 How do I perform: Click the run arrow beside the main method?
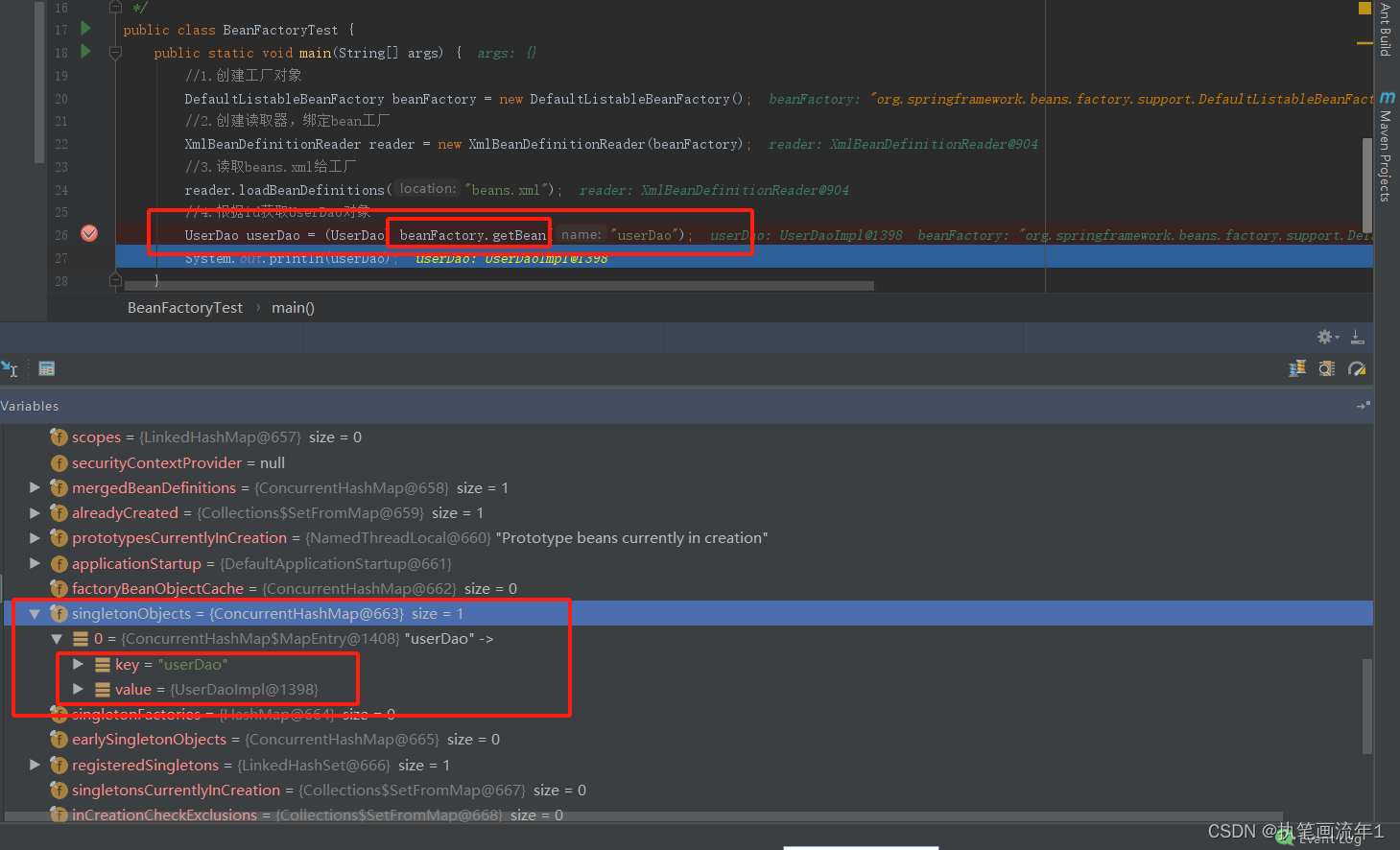pos(84,53)
